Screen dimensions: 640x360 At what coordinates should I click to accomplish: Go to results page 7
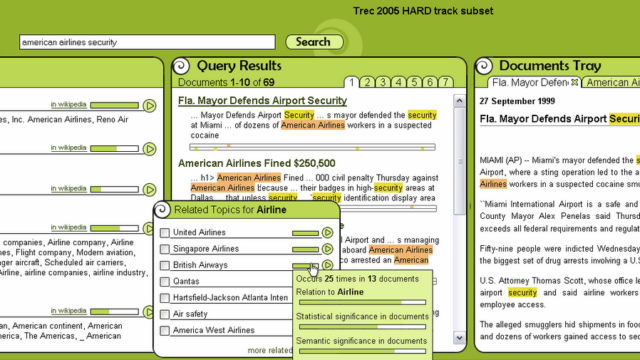(x=445, y=82)
